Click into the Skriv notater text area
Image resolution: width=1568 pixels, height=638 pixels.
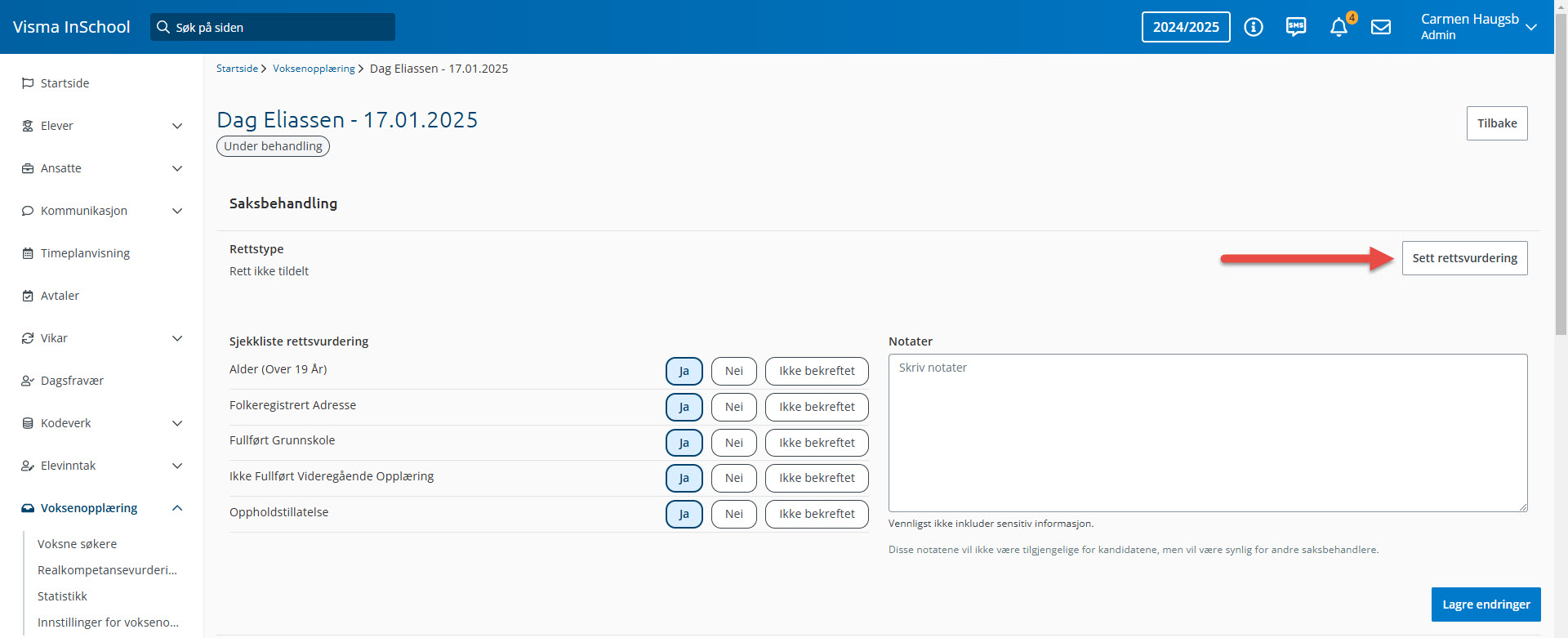[x=1207, y=433]
